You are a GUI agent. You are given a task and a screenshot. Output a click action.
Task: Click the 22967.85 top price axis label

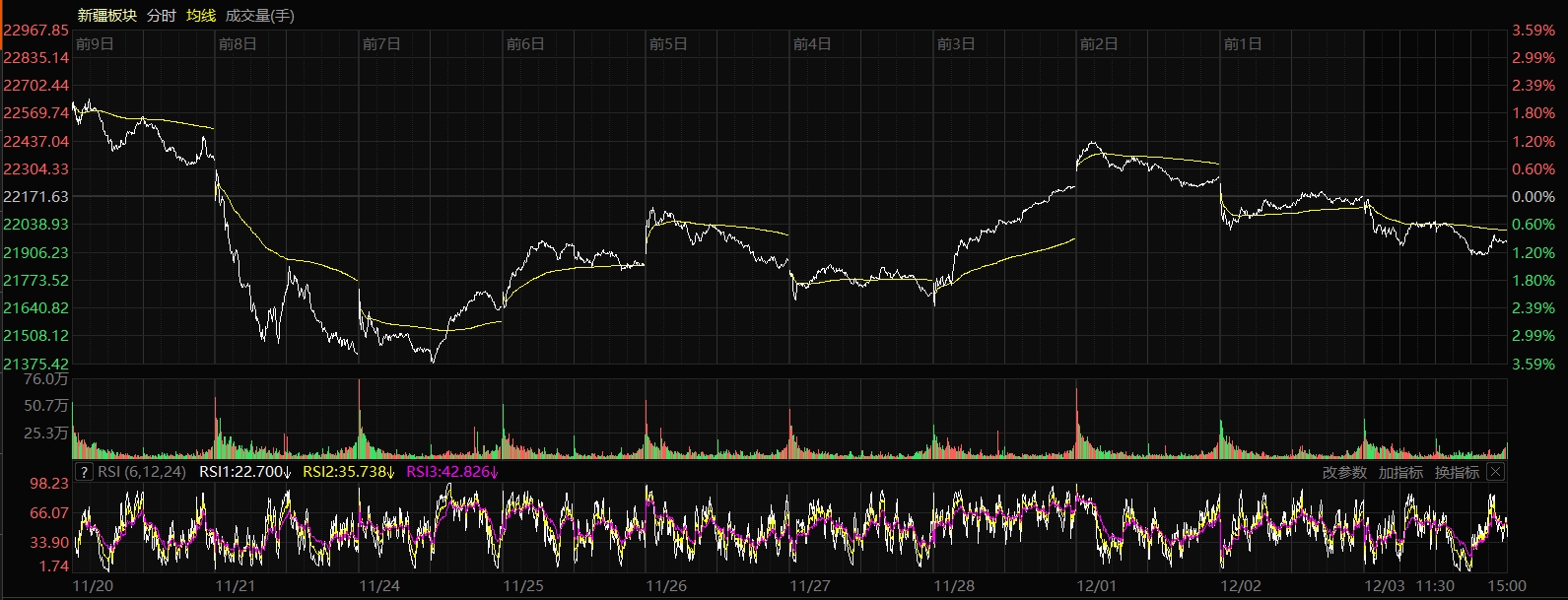point(36,31)
